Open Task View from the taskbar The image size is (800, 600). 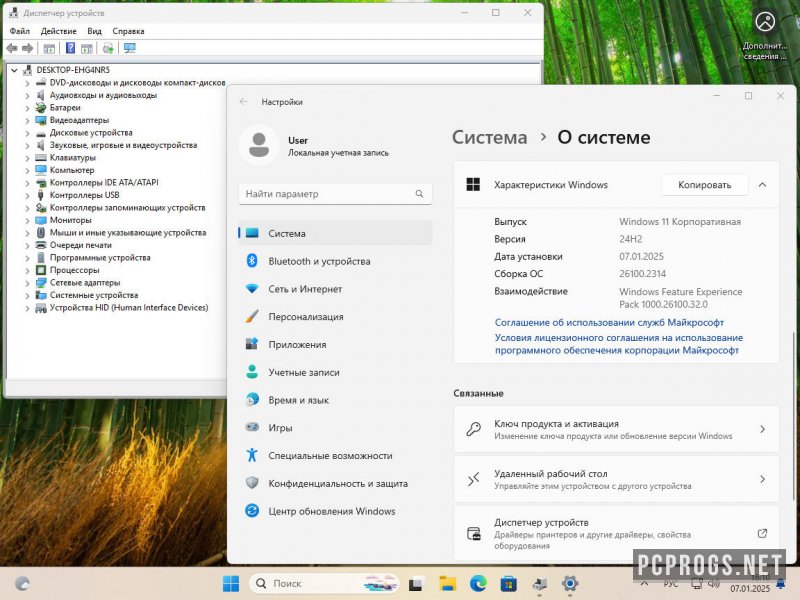point(416,583)
